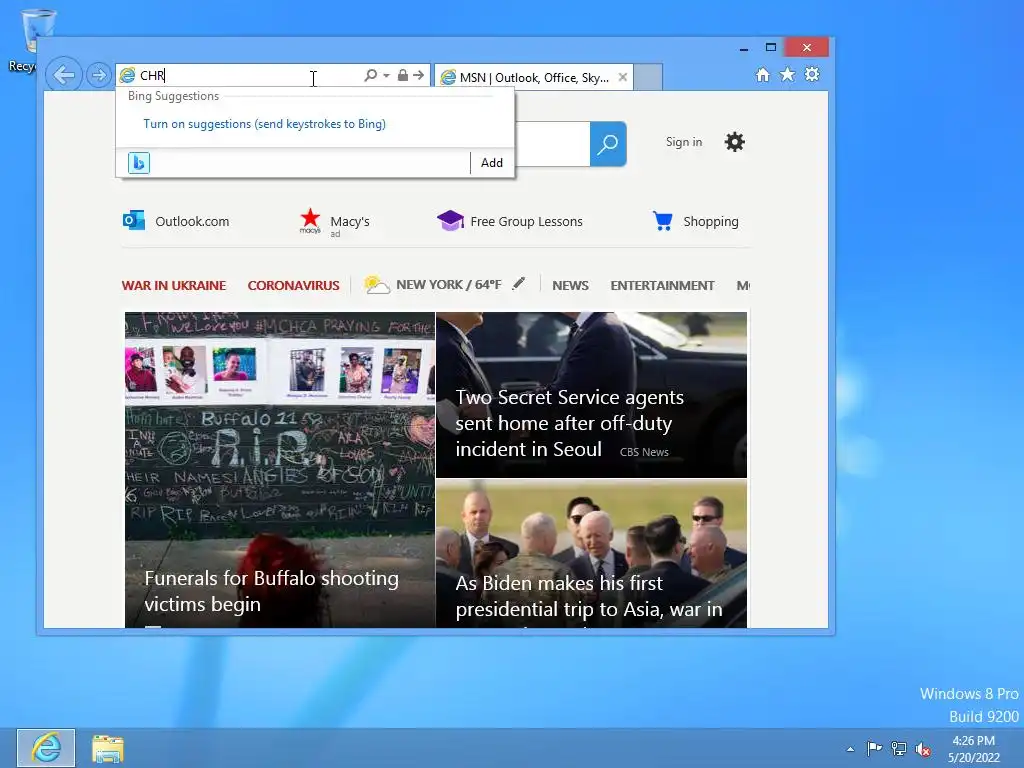1024x768 pixels.
Task: Click the blue MSN search button
Action: click(x=608, y=144)
